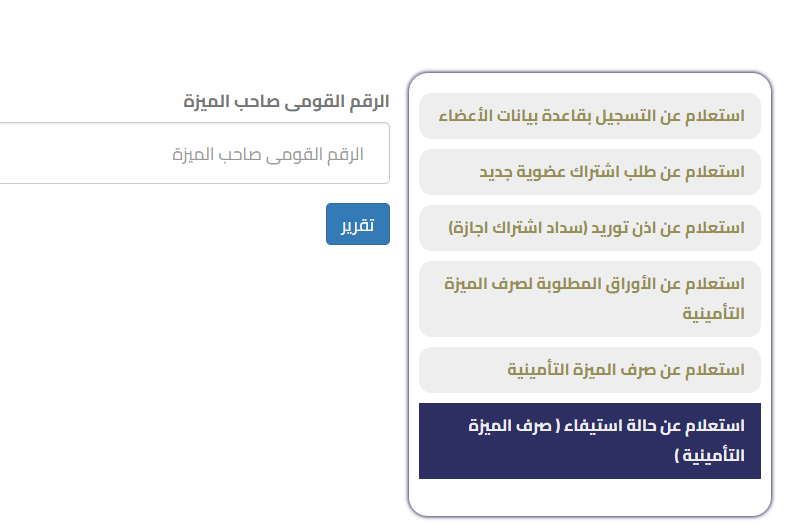The image size is (787, 531).
Task: Open the members database registration inquiry
Action: click(590, 116)
